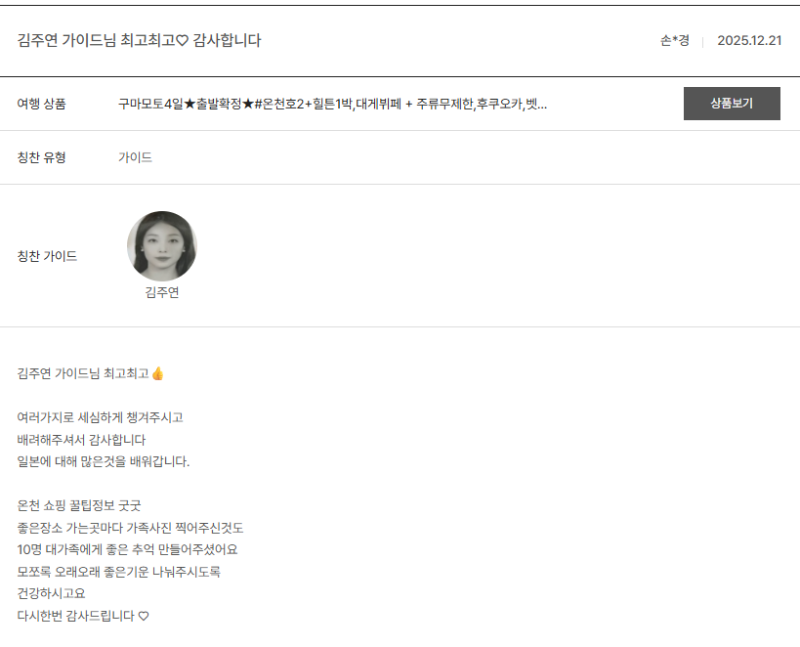Select the 김주연 name under the photo
Image resolution: width=800 pixels, height=647 pixels.
(162, 293)
